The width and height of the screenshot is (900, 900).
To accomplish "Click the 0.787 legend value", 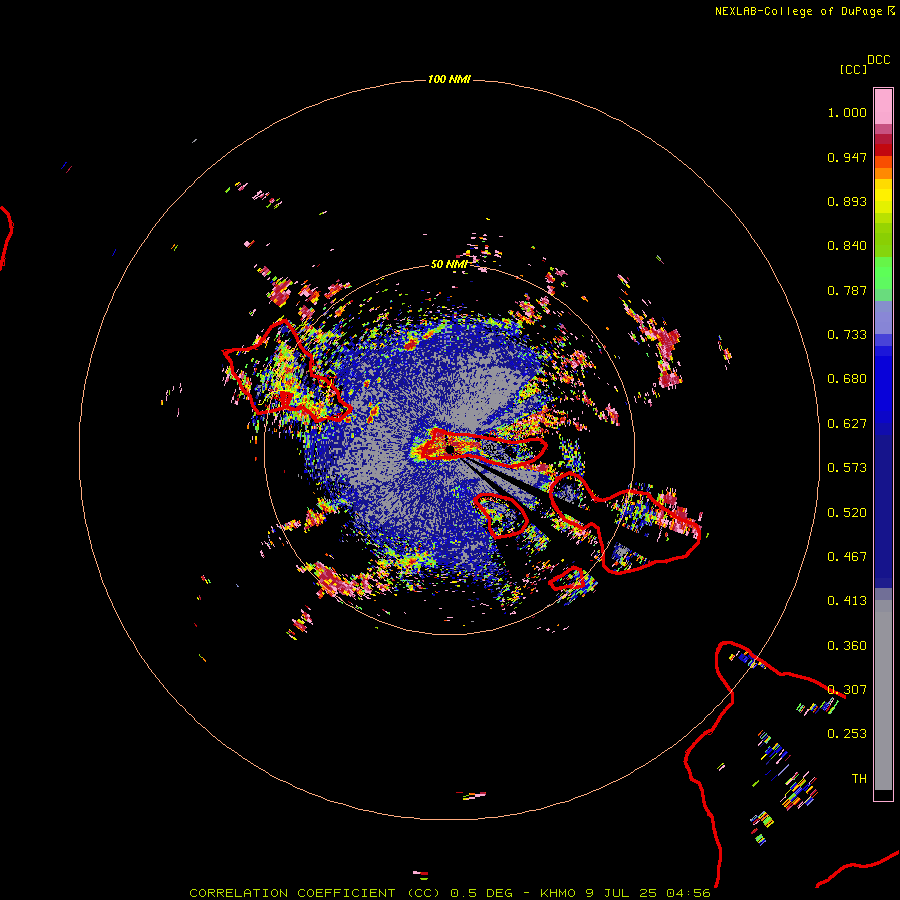I will [x=847, y=290].
